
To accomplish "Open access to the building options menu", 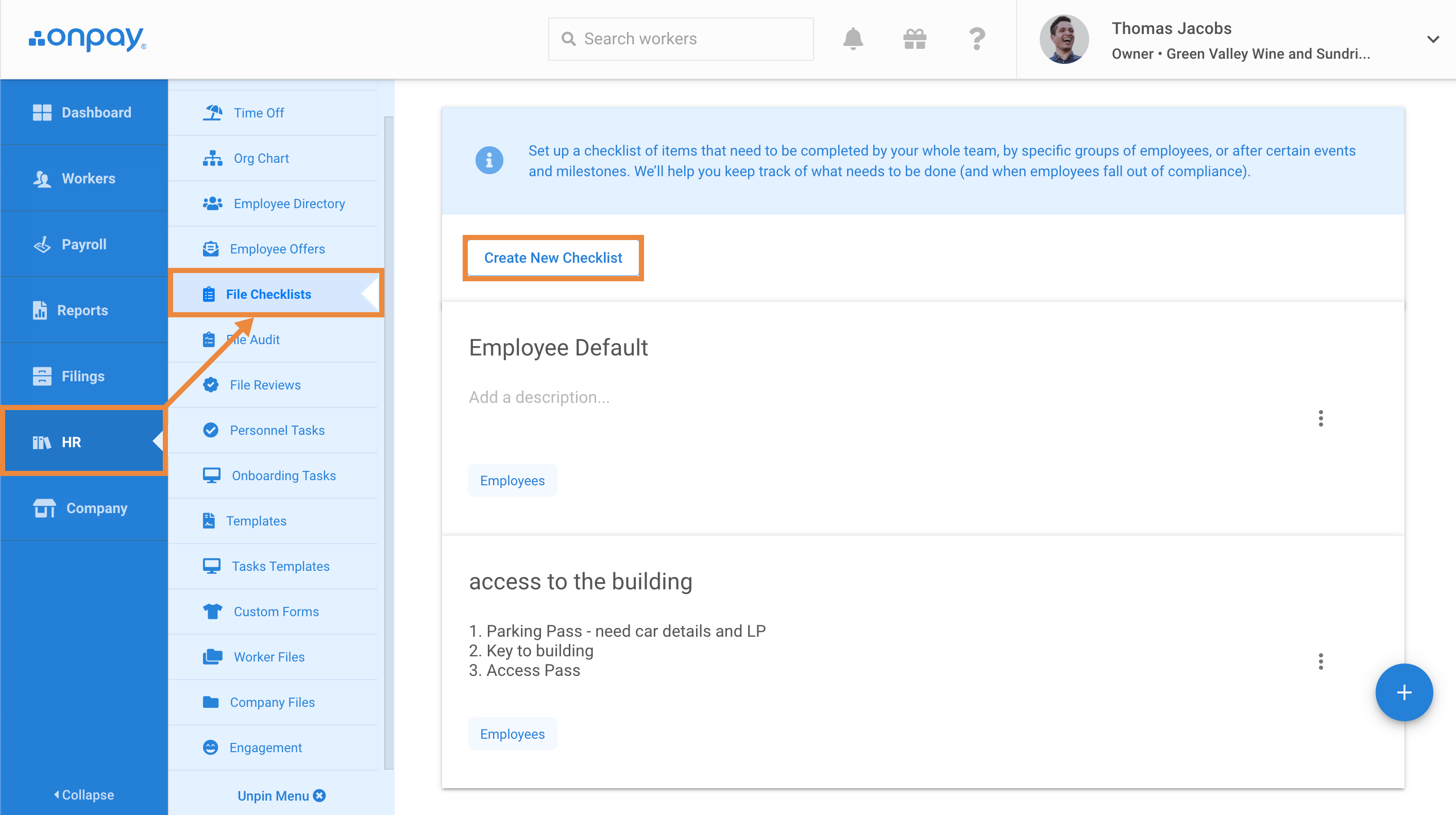I will coord(1320,661).
